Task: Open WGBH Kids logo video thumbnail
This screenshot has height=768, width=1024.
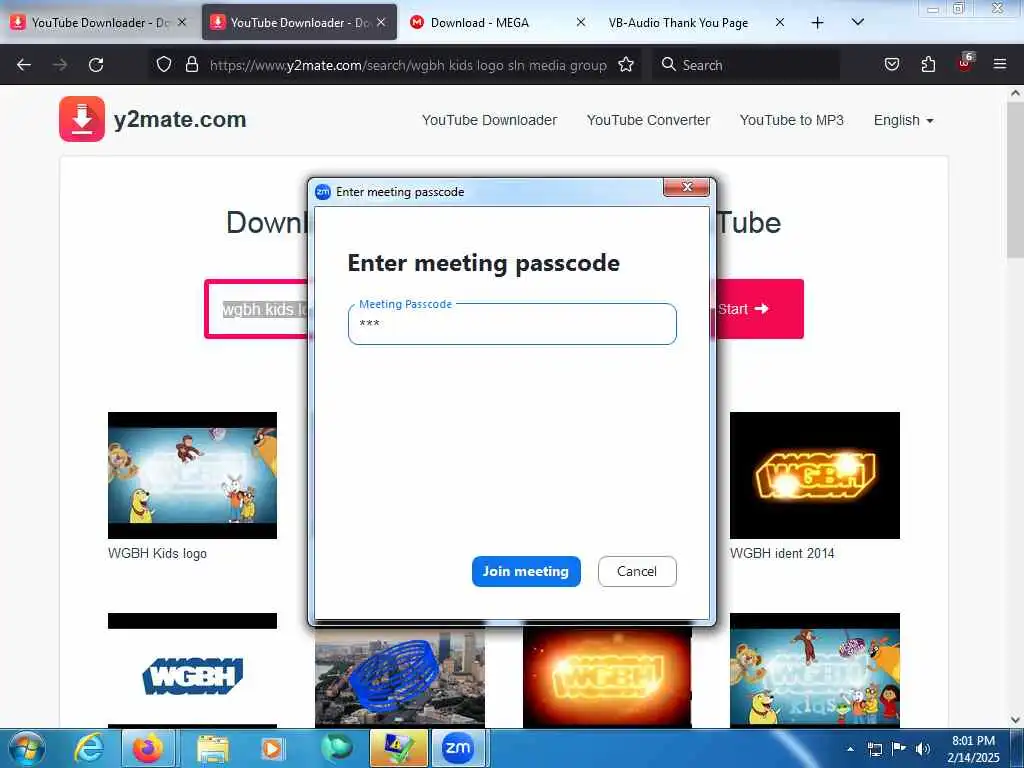Action: [192, 475]
